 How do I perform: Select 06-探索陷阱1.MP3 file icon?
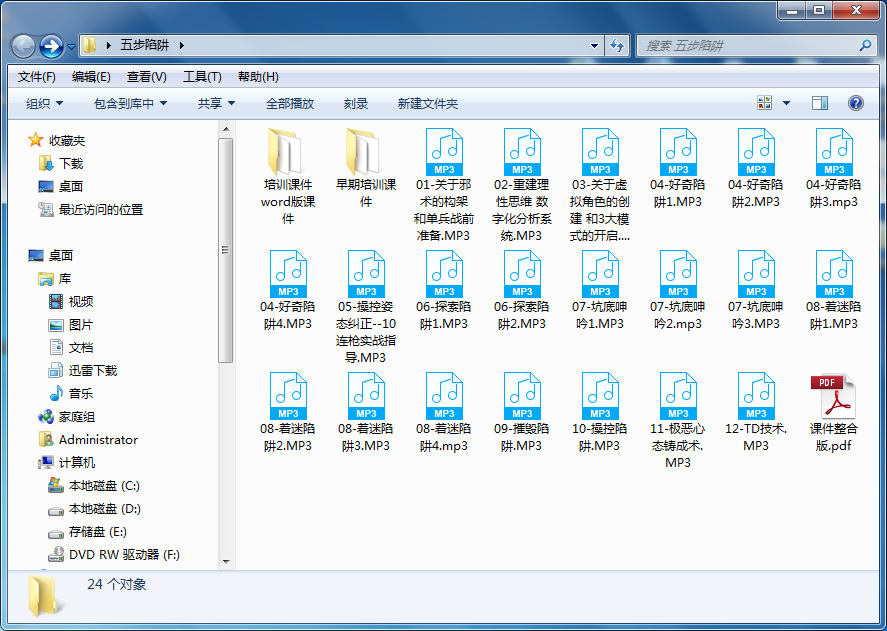(444, 274)
